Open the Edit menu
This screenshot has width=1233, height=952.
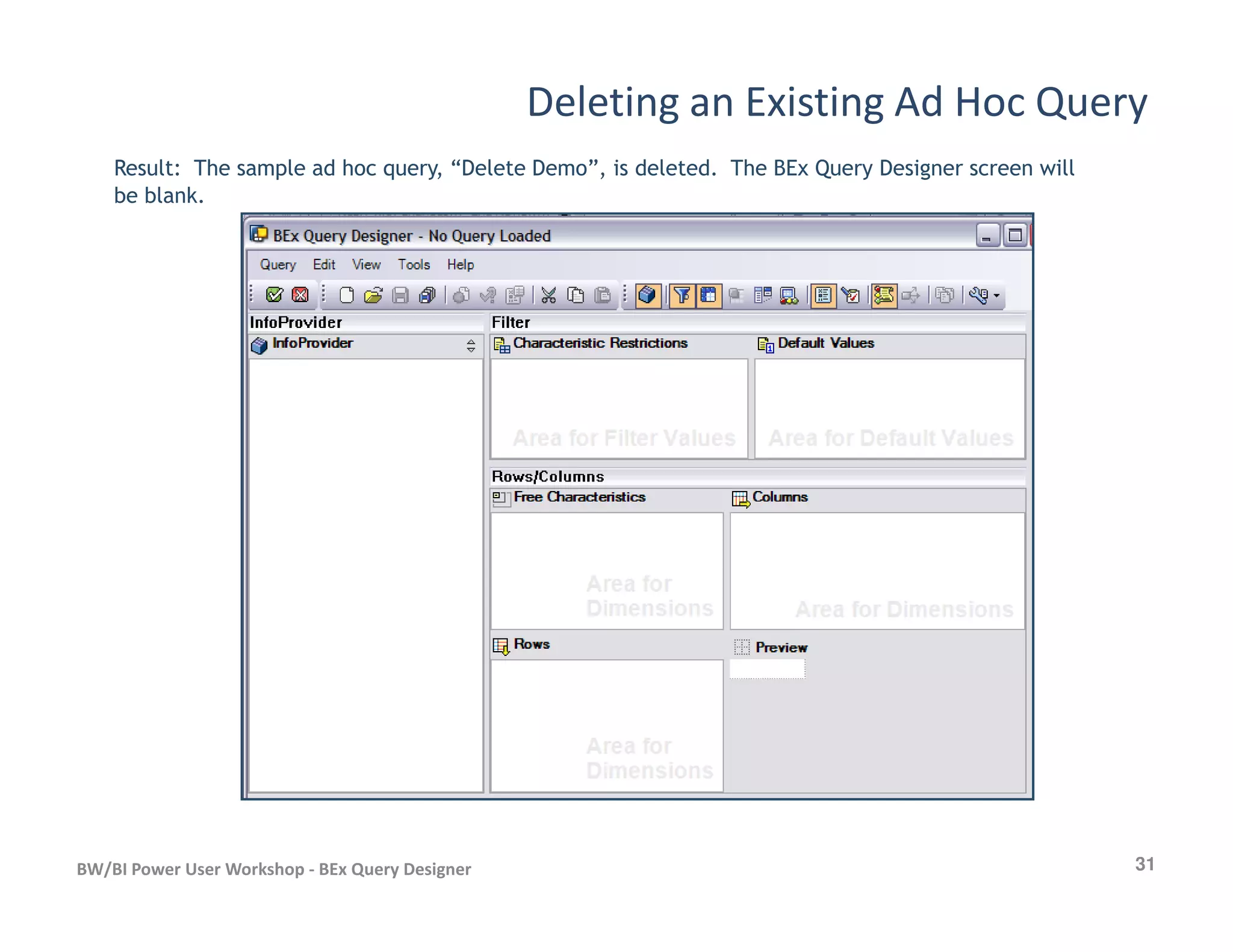click(x=324, y=265)
